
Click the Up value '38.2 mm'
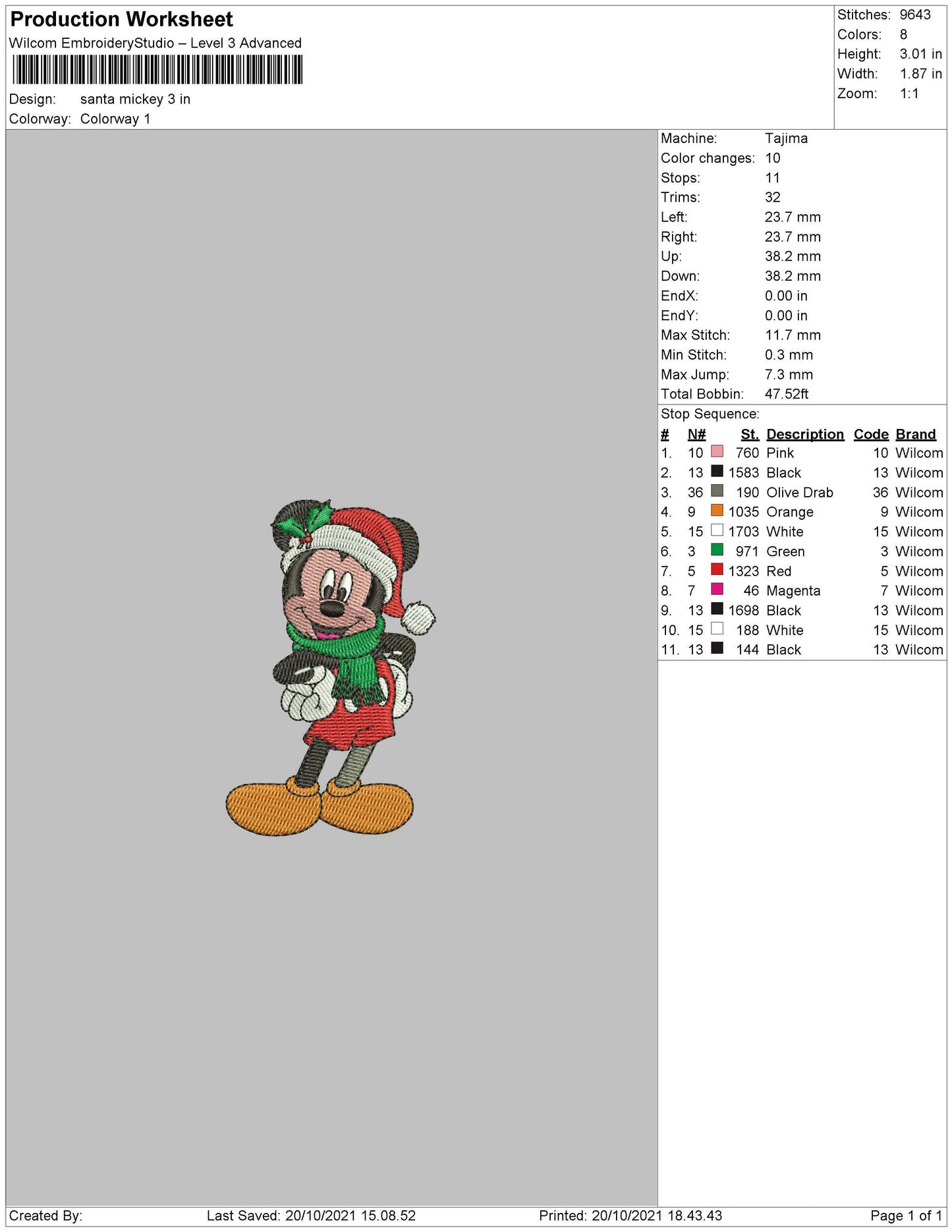793,256
